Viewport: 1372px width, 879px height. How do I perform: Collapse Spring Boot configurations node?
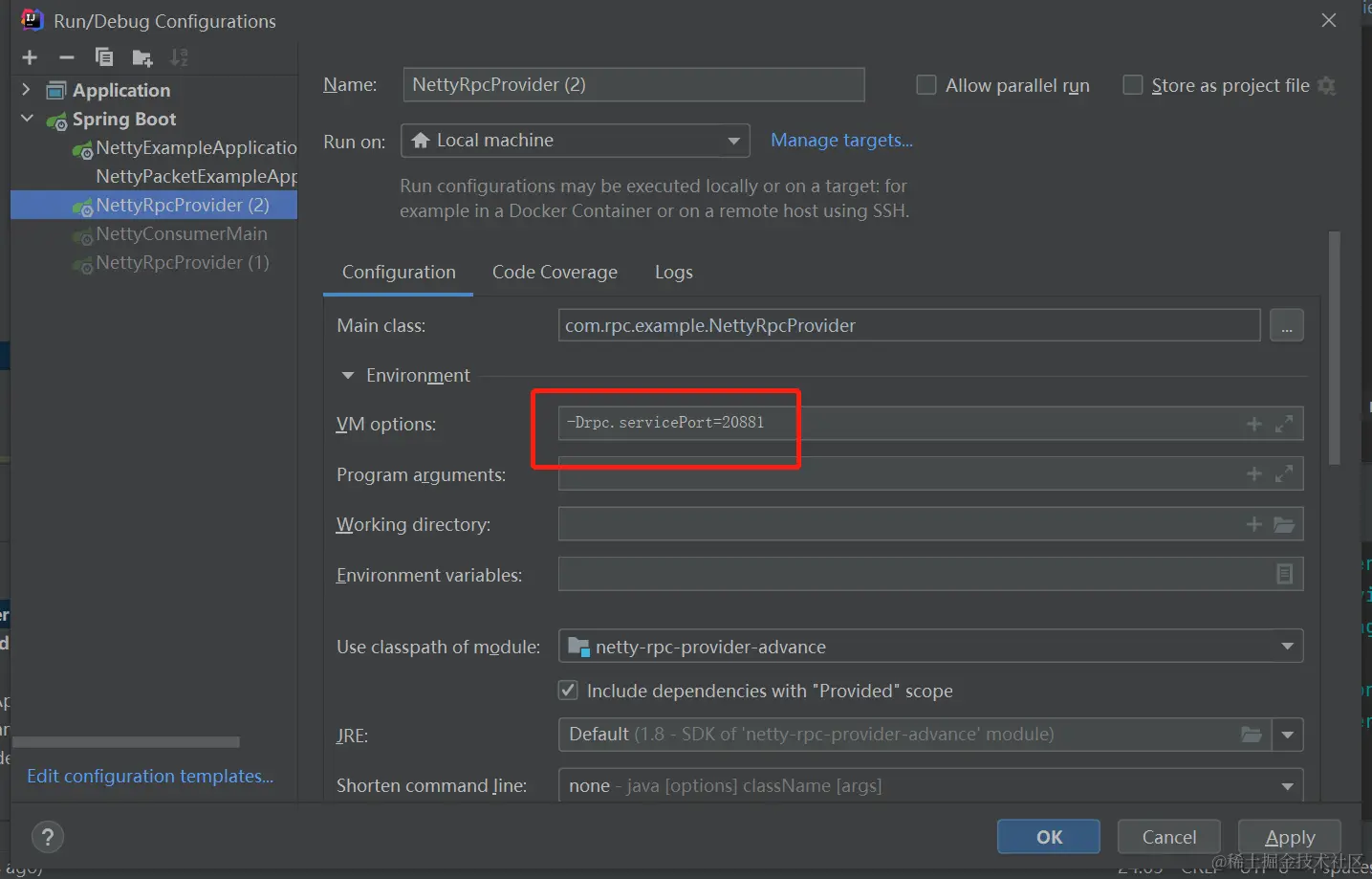[x=27, y=119]
